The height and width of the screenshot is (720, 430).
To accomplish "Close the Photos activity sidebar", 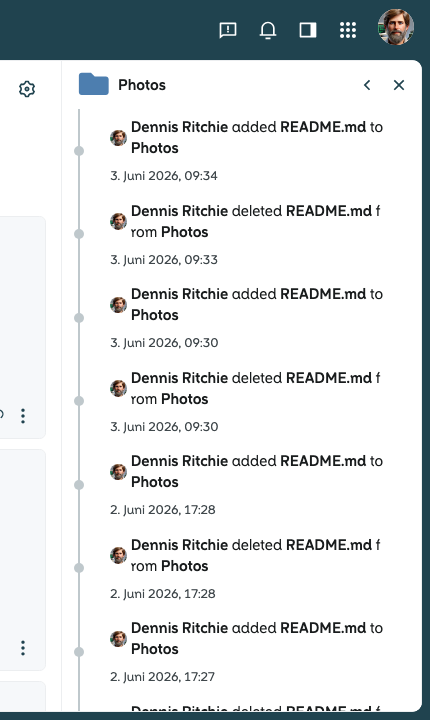I will pos(399,85).
